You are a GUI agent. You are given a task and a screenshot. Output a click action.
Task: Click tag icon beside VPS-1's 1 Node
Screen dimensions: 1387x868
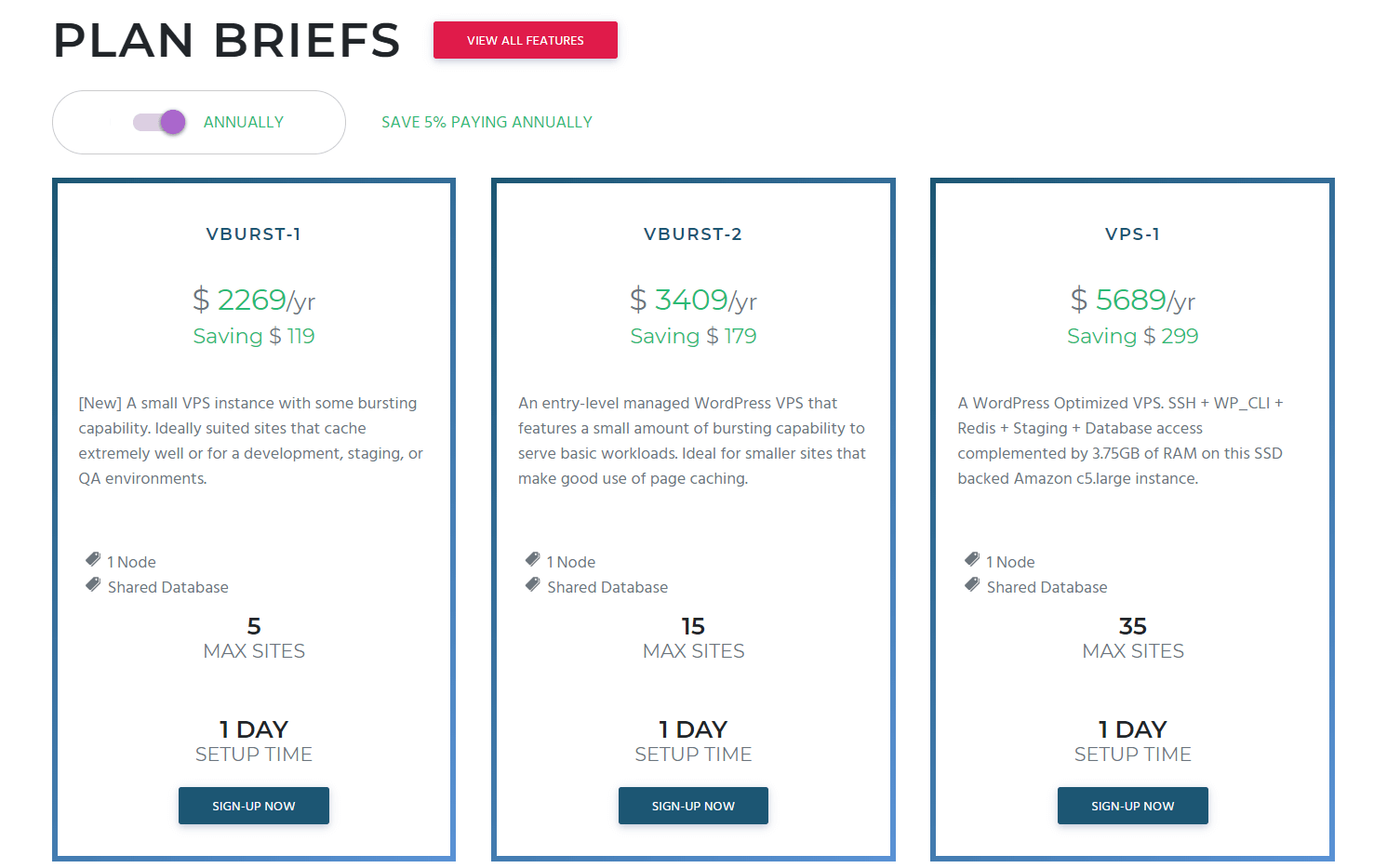tap(972, 559)
